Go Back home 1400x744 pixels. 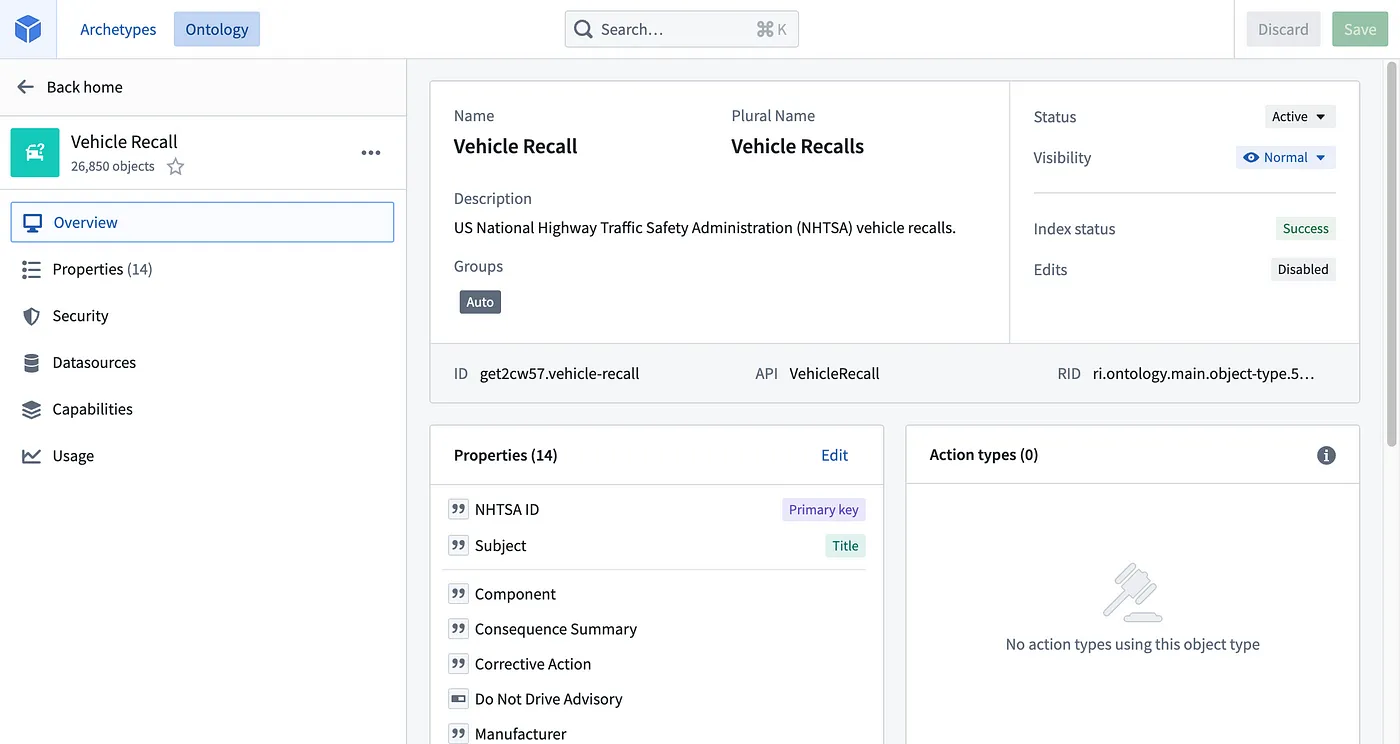(x=85, y=87)
